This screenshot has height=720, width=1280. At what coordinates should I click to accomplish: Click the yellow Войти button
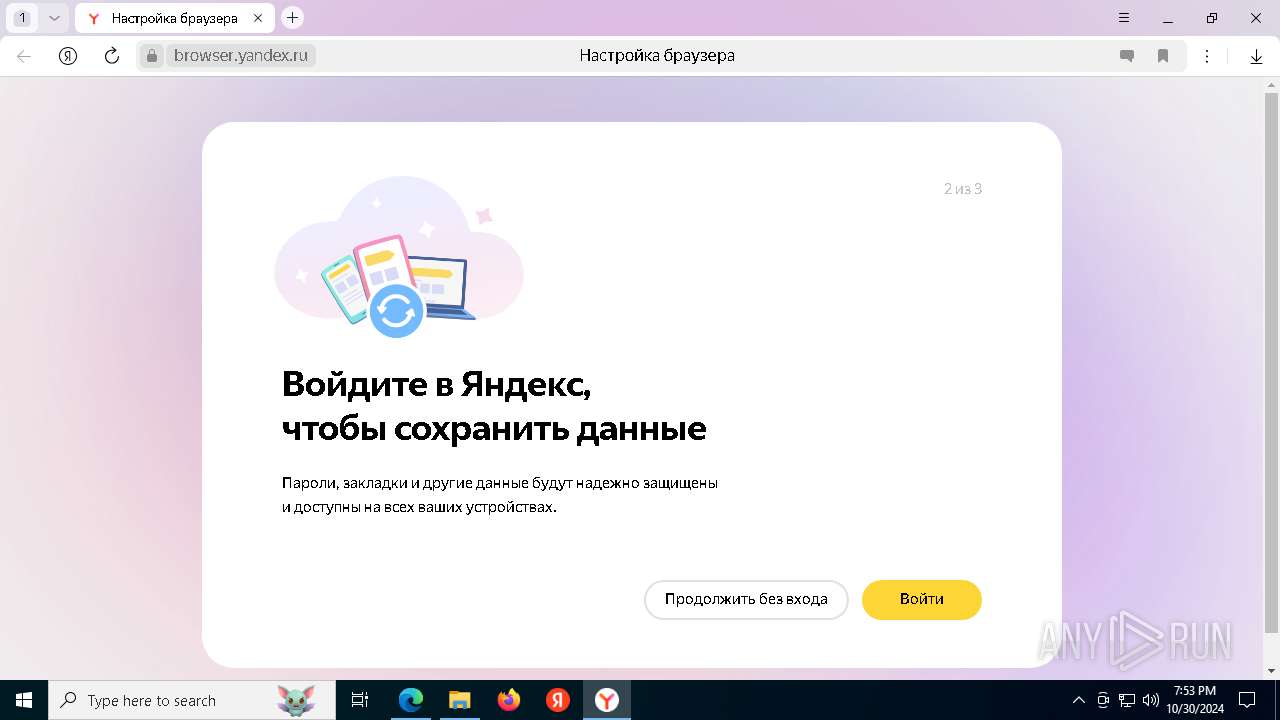[x=921, y=600]
